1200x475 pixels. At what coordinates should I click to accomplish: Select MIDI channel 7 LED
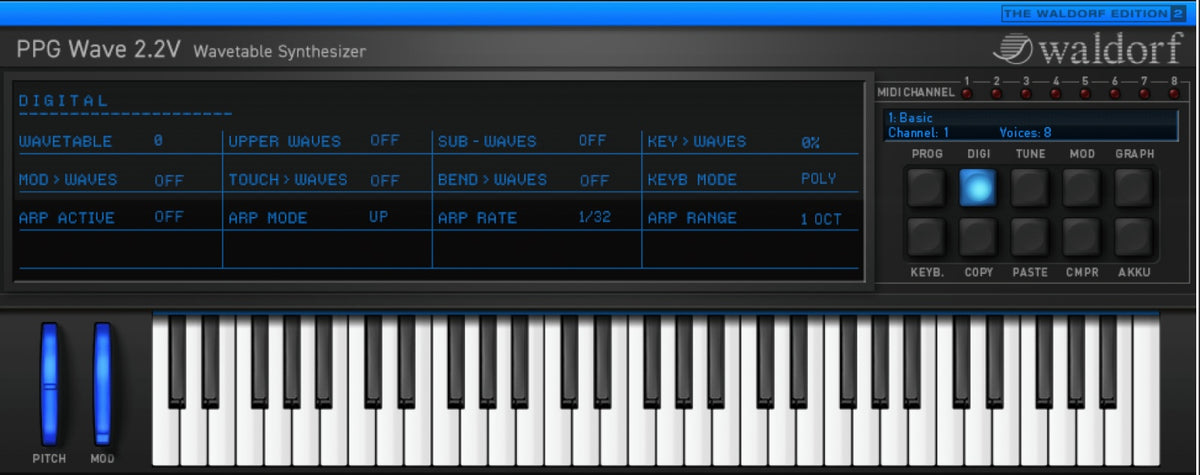(1145, 93)
